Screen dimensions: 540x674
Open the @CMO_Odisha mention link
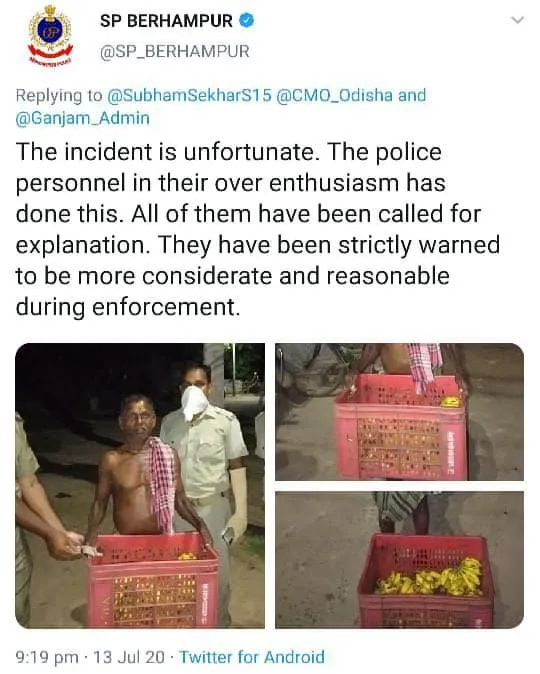pos(334,95)
